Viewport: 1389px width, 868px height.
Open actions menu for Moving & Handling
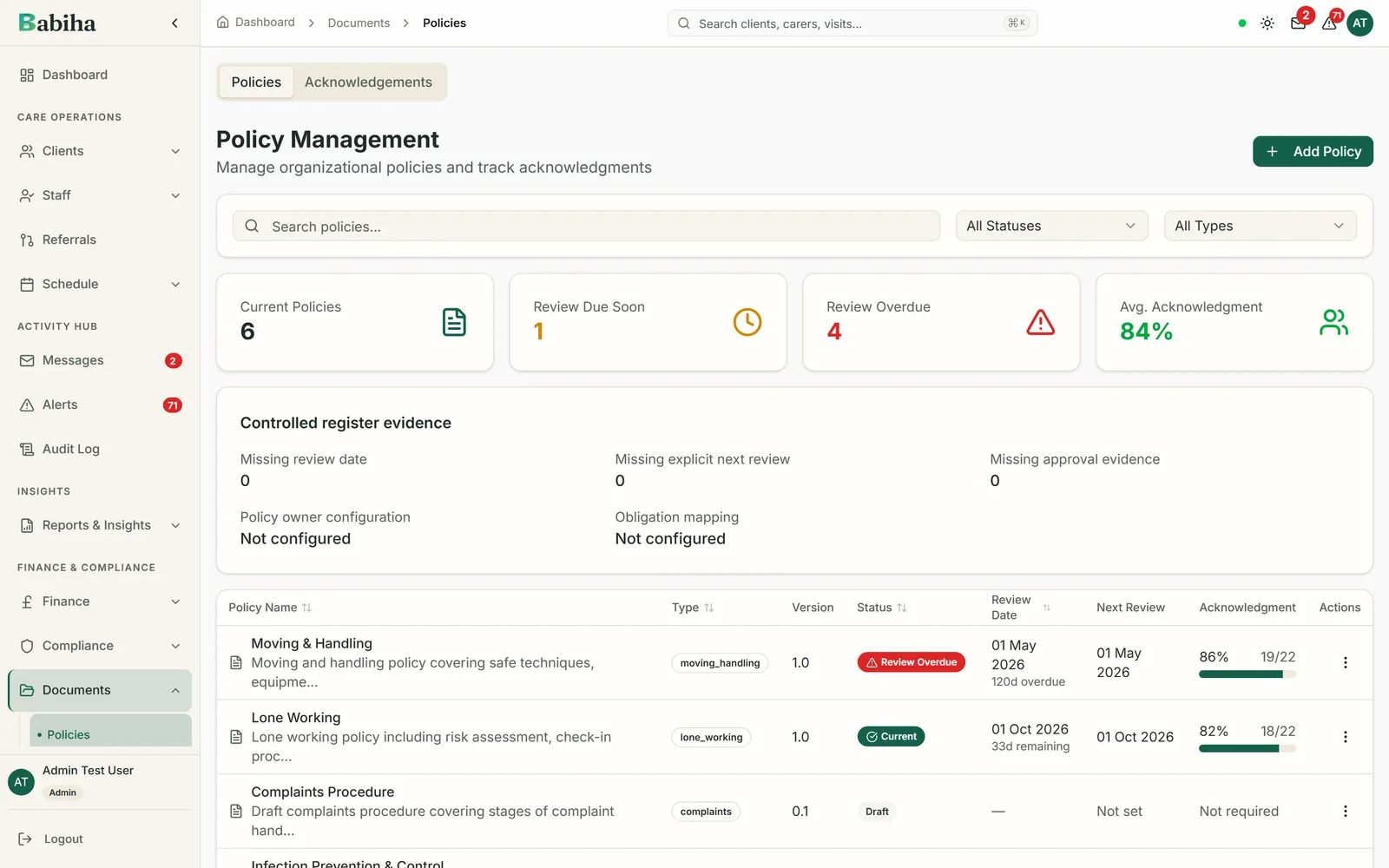point(1345,662)
